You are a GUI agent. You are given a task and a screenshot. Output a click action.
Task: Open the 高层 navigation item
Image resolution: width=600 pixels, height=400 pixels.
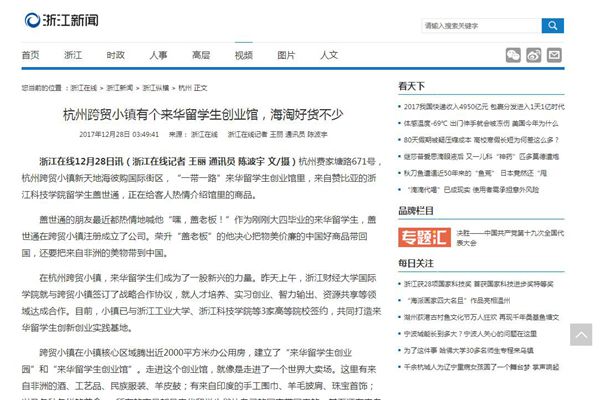(x=201, y=55)
